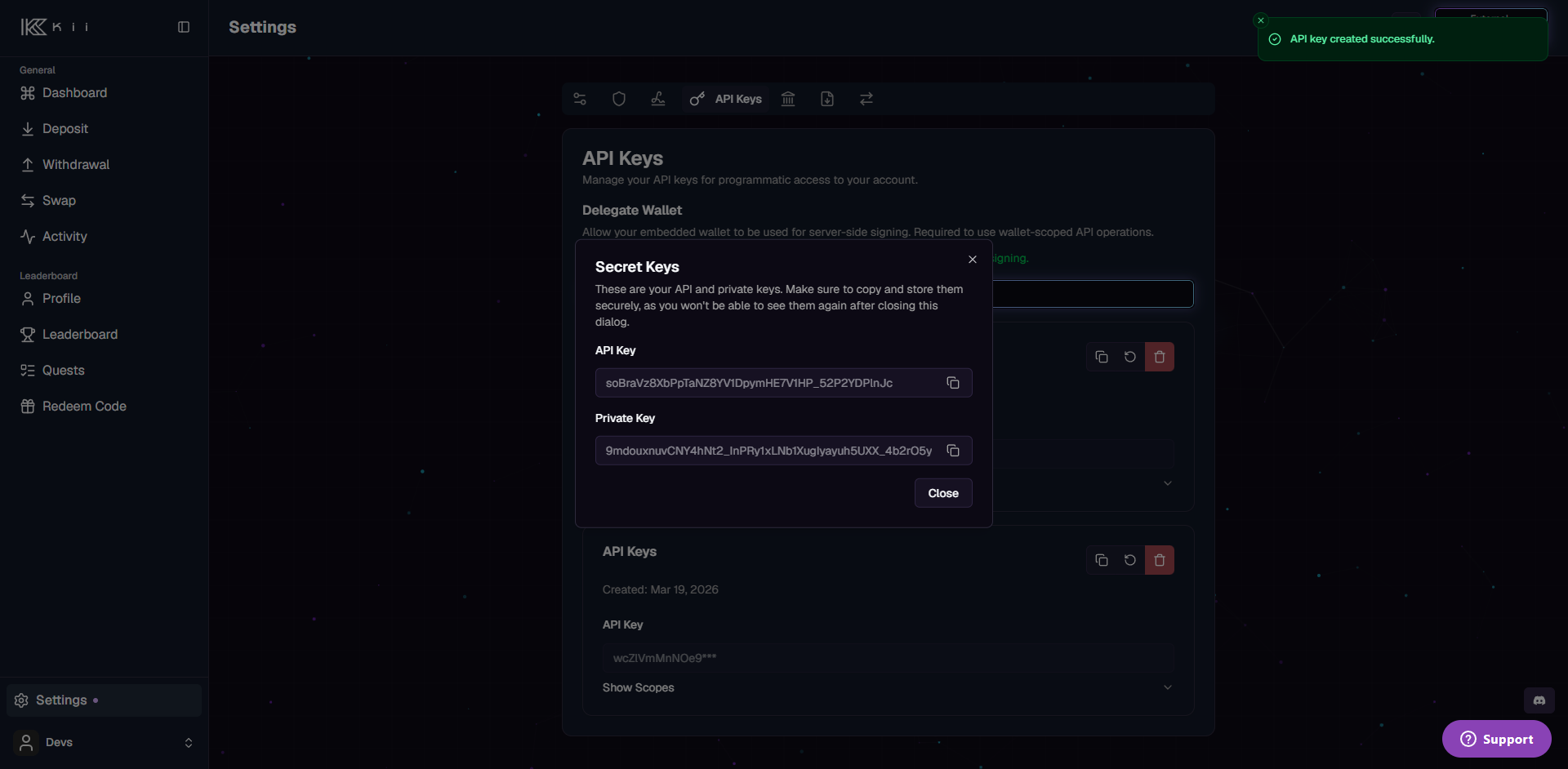Regenerate the first API key card
1568x769 pixels.
click(1130, 357)
